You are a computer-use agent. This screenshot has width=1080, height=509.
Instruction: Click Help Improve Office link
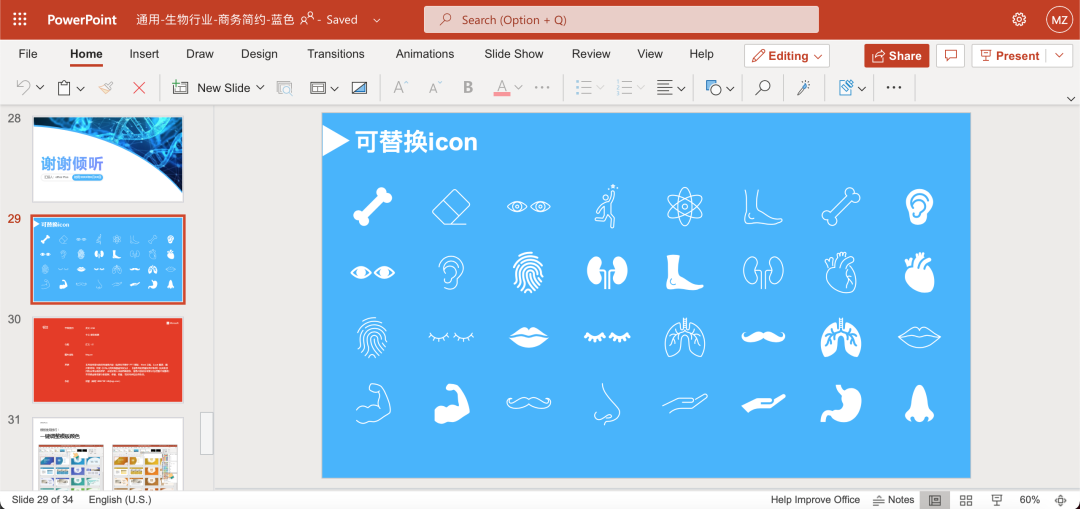(816, 500)
